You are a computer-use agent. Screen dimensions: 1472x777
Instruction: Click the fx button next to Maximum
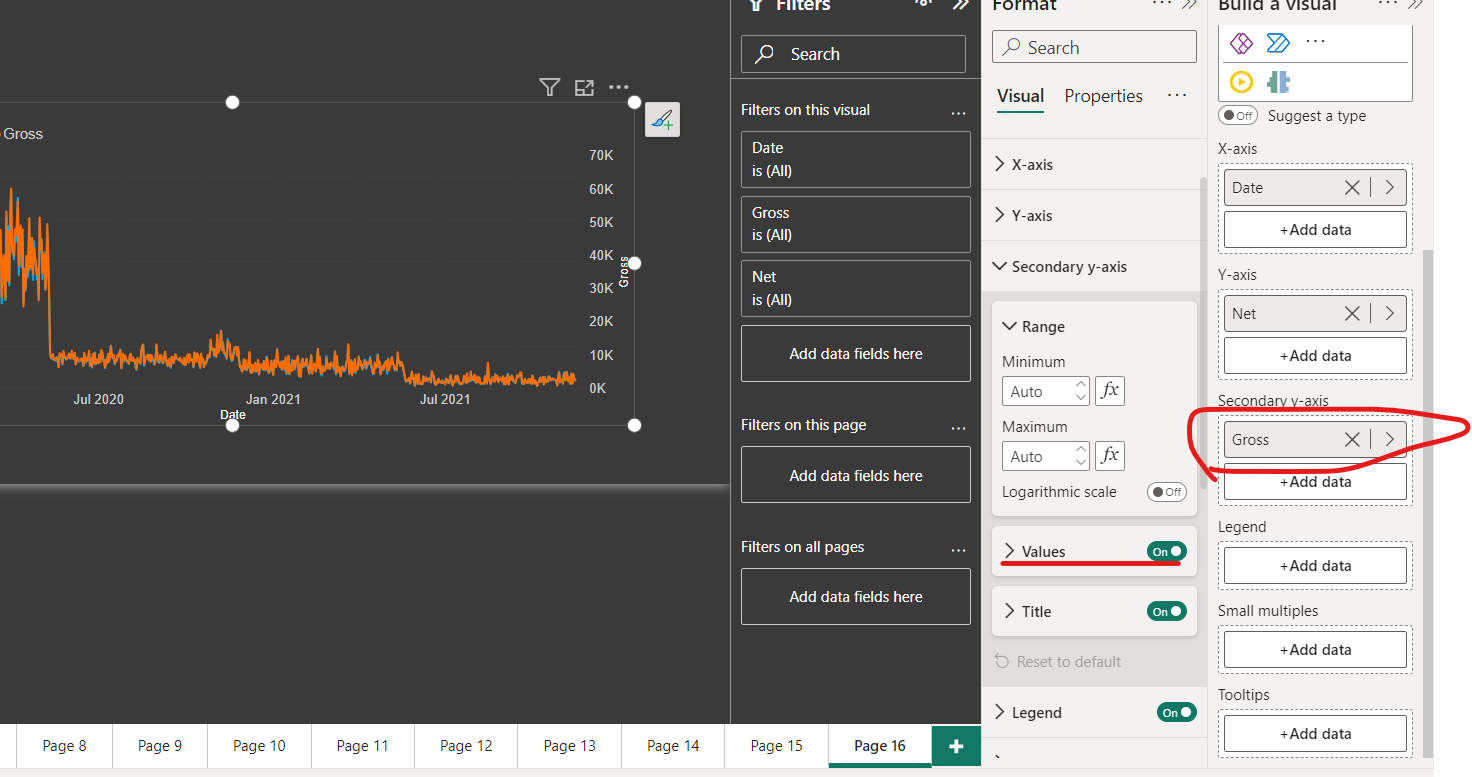(1110, 456)
